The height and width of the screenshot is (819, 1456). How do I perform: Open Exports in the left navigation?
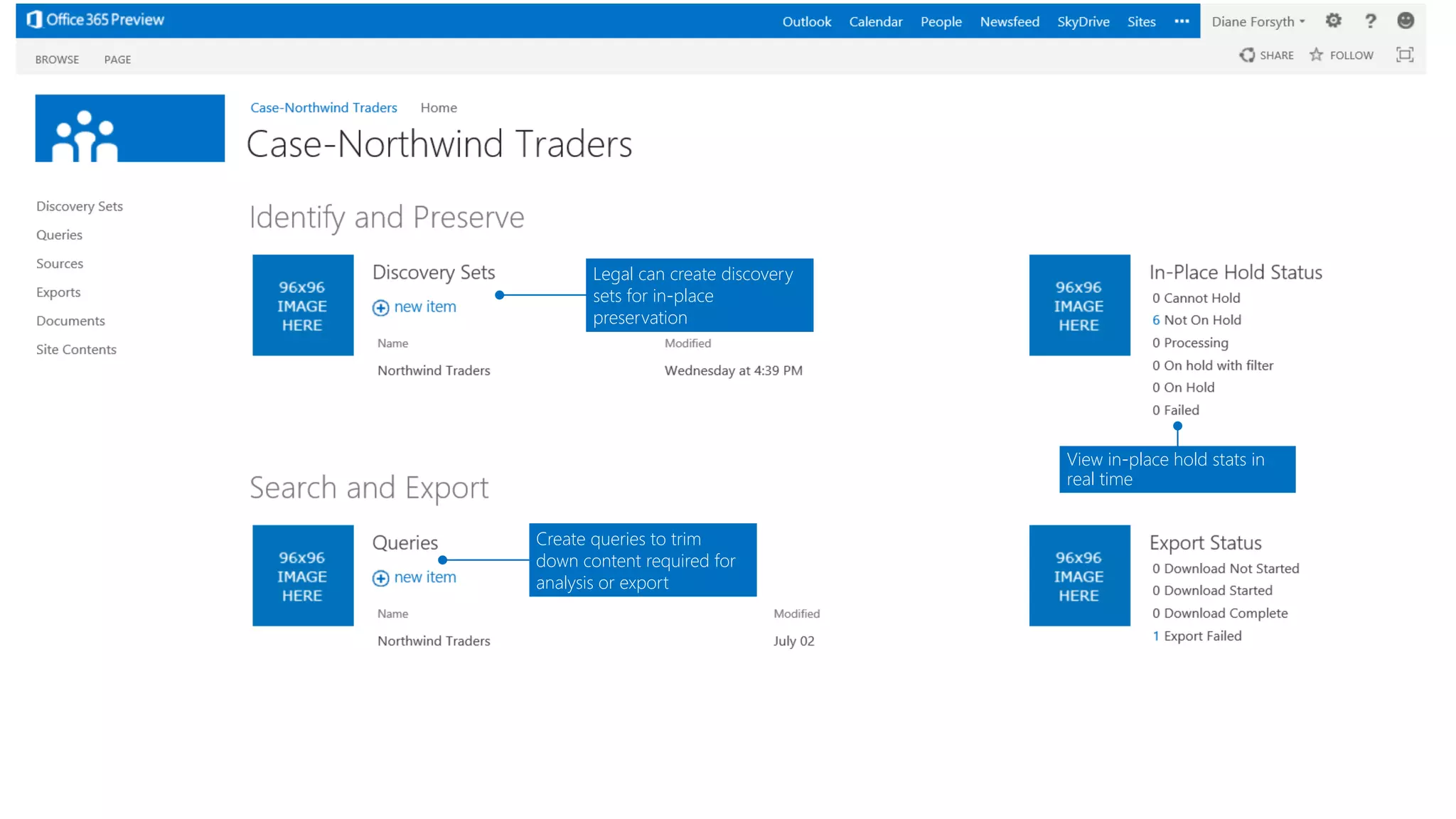click(x=58, y=292)
